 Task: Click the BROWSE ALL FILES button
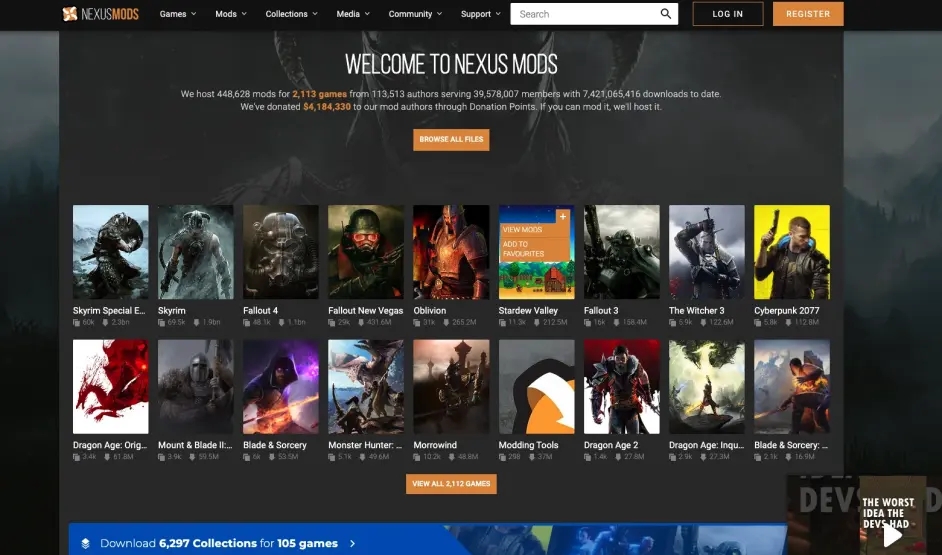tap(451, 139)
